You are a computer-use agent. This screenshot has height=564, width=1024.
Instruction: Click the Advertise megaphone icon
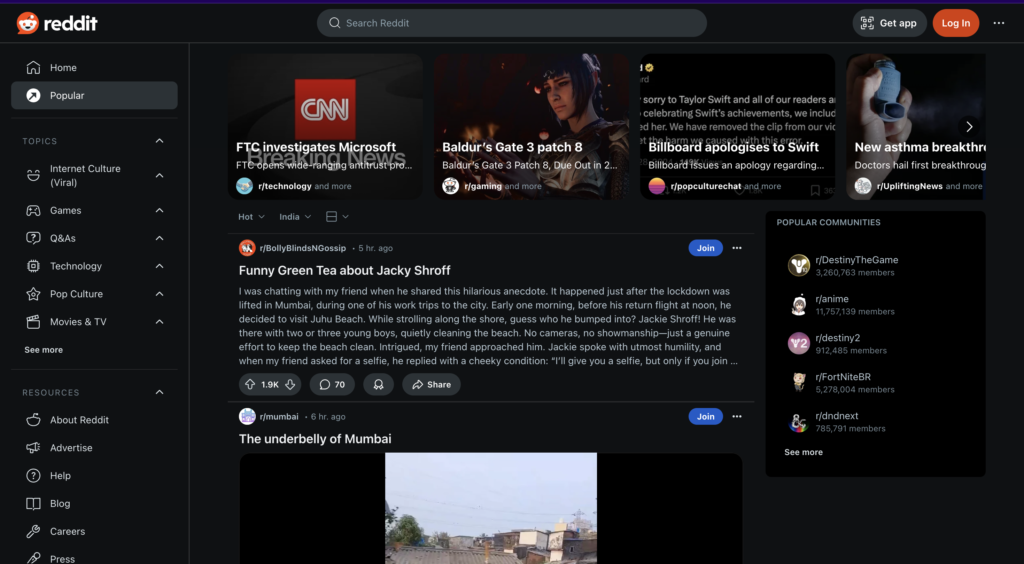pos(33,448)
